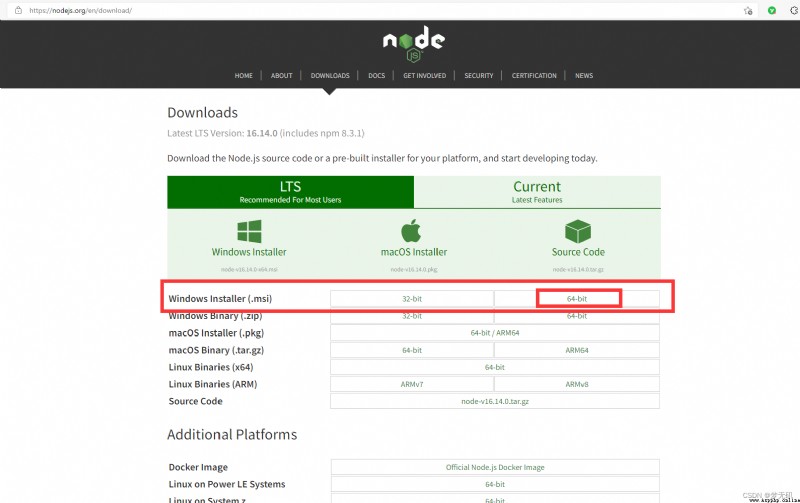The image size is (800, 503).
Task: Click Windows Binary (.zip) 32-bit link
Action: click(412, 316)
